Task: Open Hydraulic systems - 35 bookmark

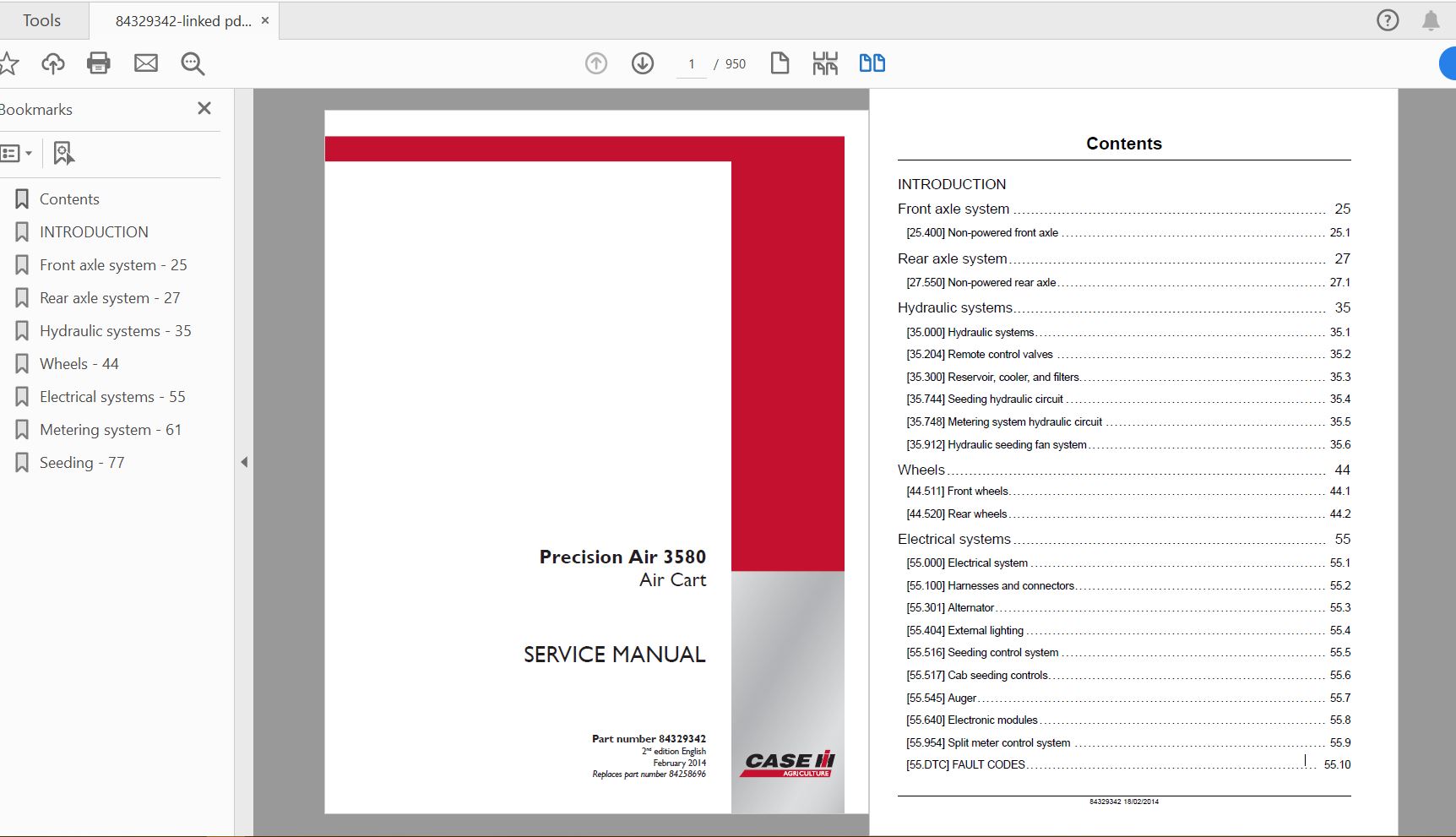Action: 115,331
